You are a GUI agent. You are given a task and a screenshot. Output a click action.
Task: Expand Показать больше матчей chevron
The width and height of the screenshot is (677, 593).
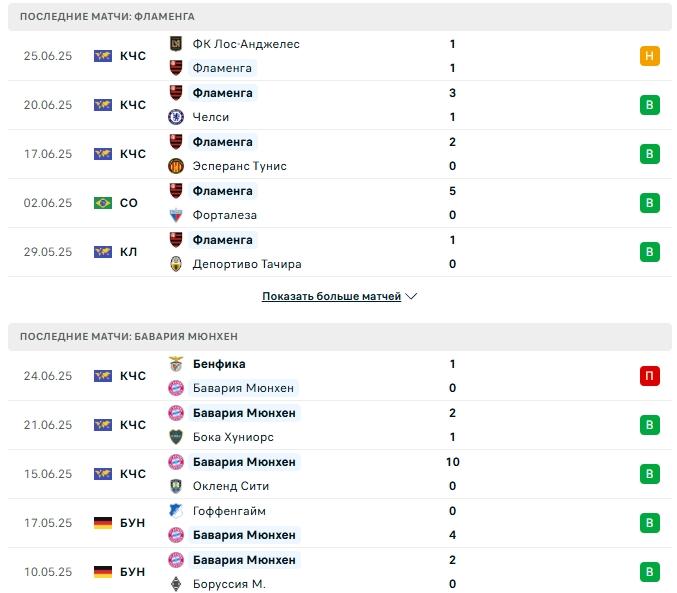pyautogui.click(x=411, y=296)
